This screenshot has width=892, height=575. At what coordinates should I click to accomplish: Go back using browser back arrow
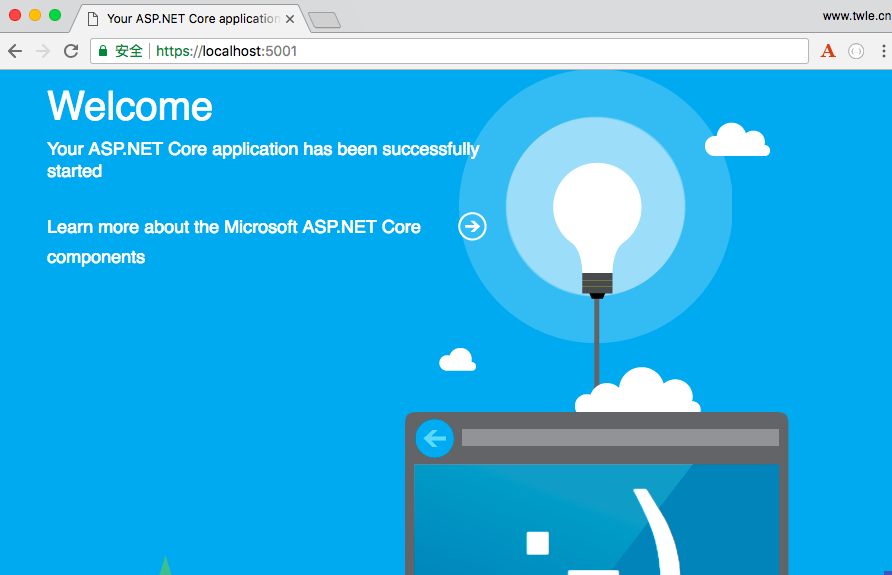(x=15, y=51)
